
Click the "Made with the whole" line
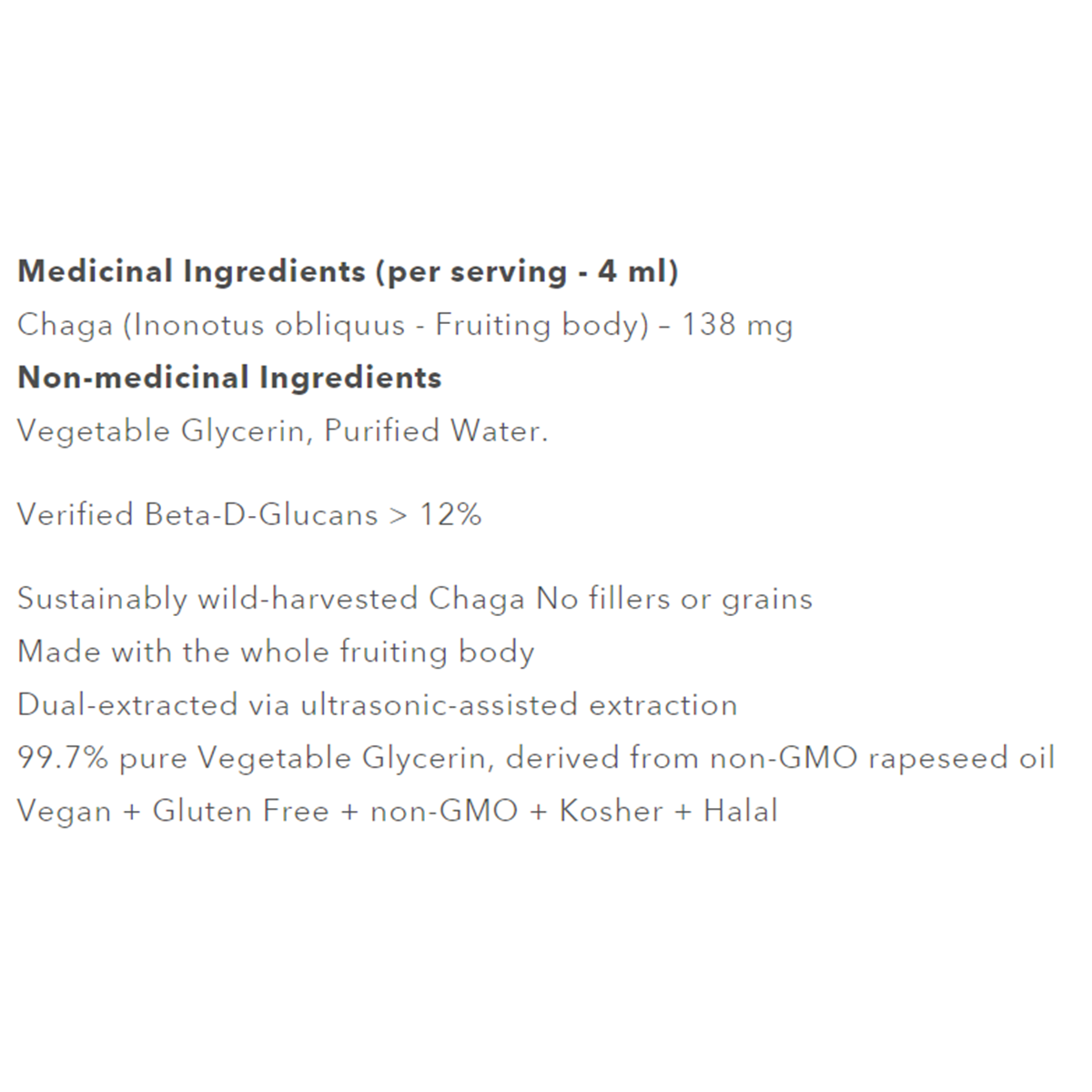[173, 652]
